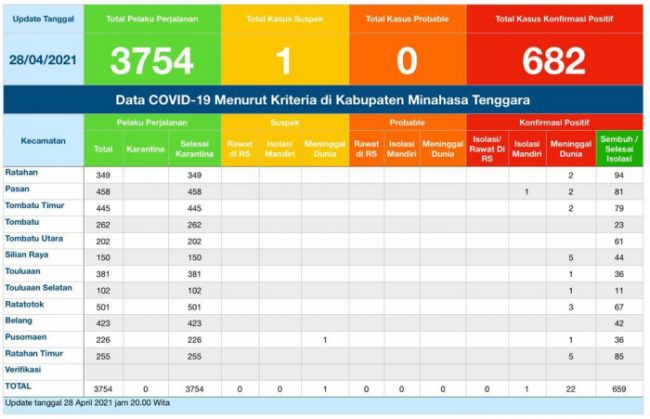Click the Verifikasi row label
The height and width of the screenshot is (419, 650).
[x=26, y=369]
